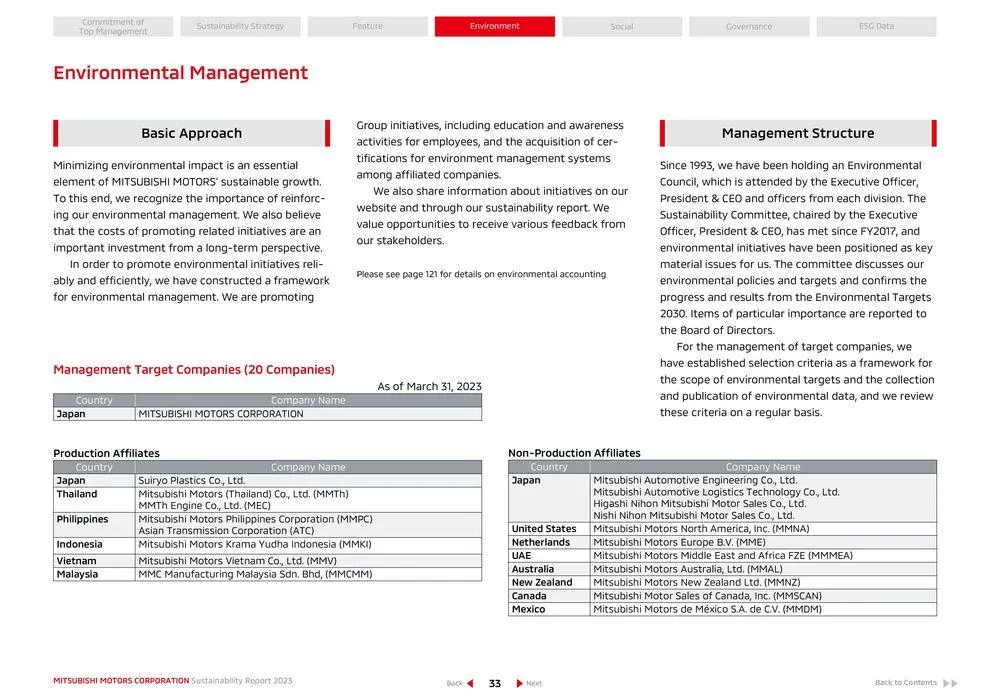Open the Social section tab

pos(621,27)
